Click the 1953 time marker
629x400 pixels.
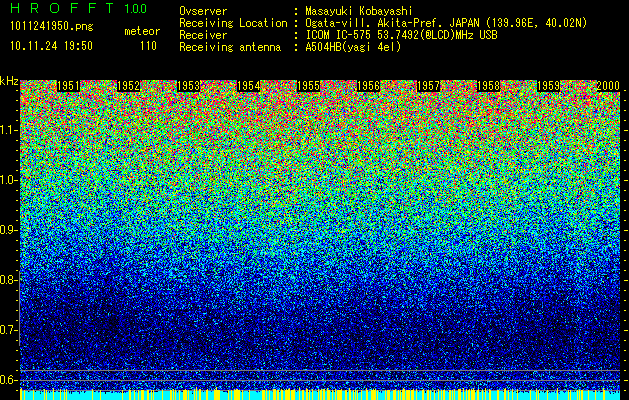[x=188, y=86]
